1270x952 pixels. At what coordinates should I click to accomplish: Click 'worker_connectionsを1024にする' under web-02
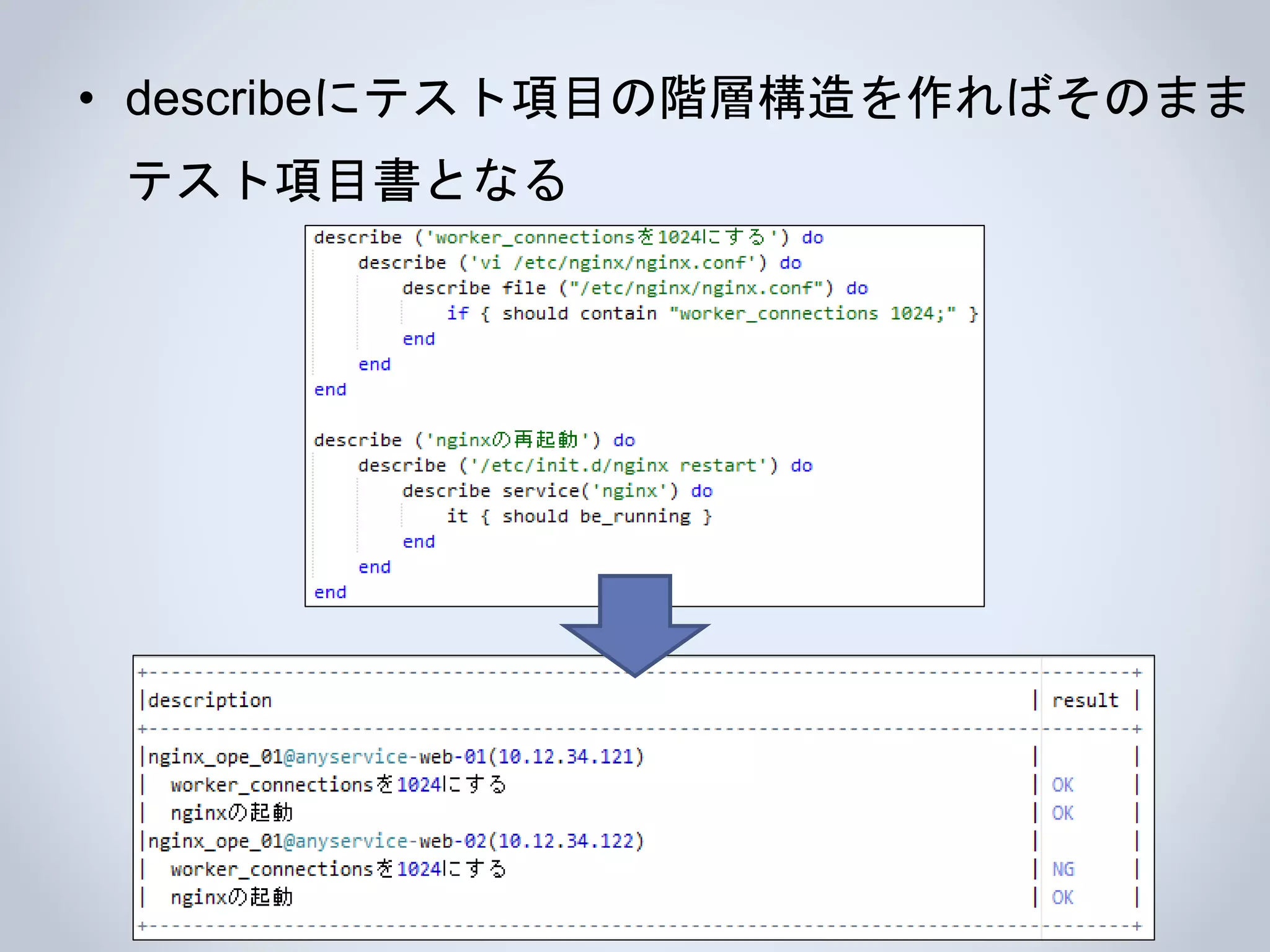339,869
